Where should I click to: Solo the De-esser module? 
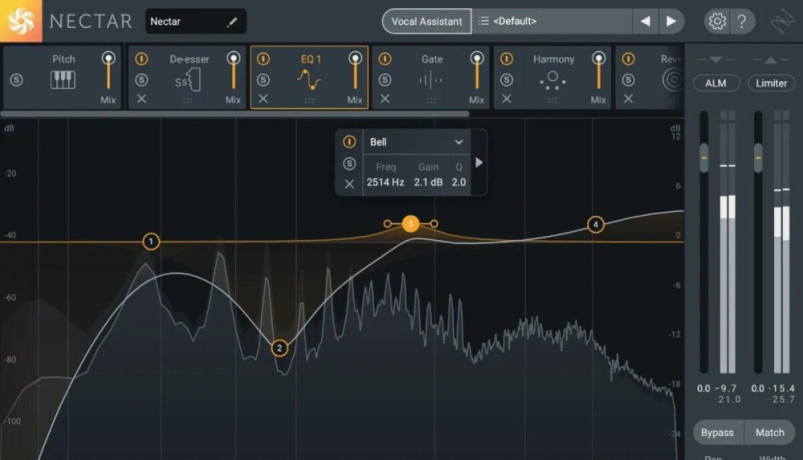tap(142, 80)
